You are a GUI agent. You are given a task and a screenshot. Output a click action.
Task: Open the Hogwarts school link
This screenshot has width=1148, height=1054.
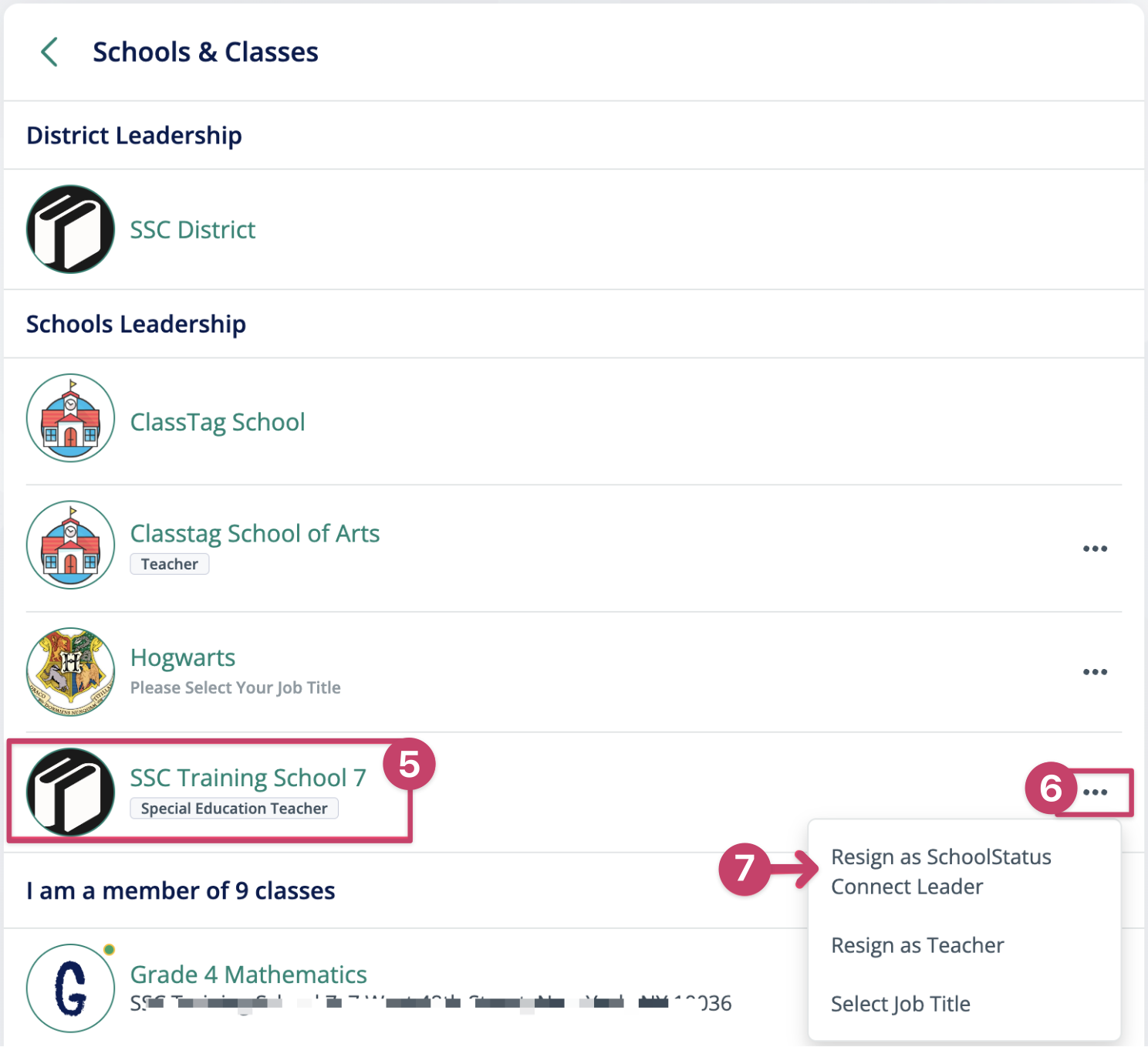(x=183, y=657)
